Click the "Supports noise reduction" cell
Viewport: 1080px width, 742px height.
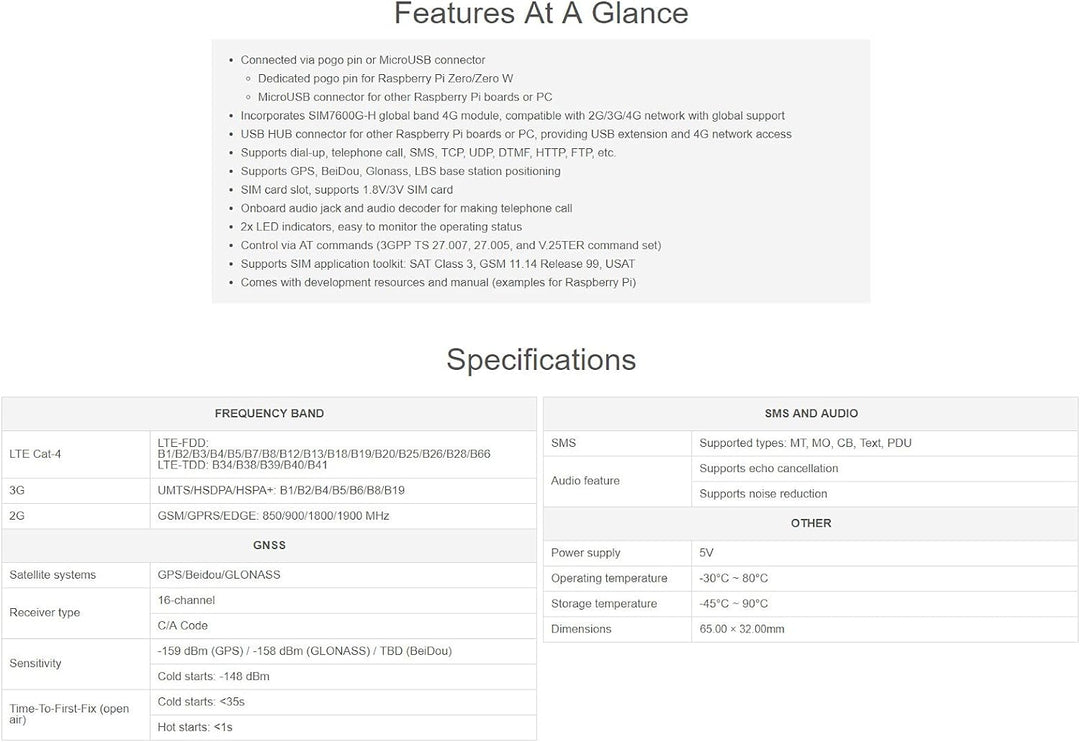tap(763, 493)
